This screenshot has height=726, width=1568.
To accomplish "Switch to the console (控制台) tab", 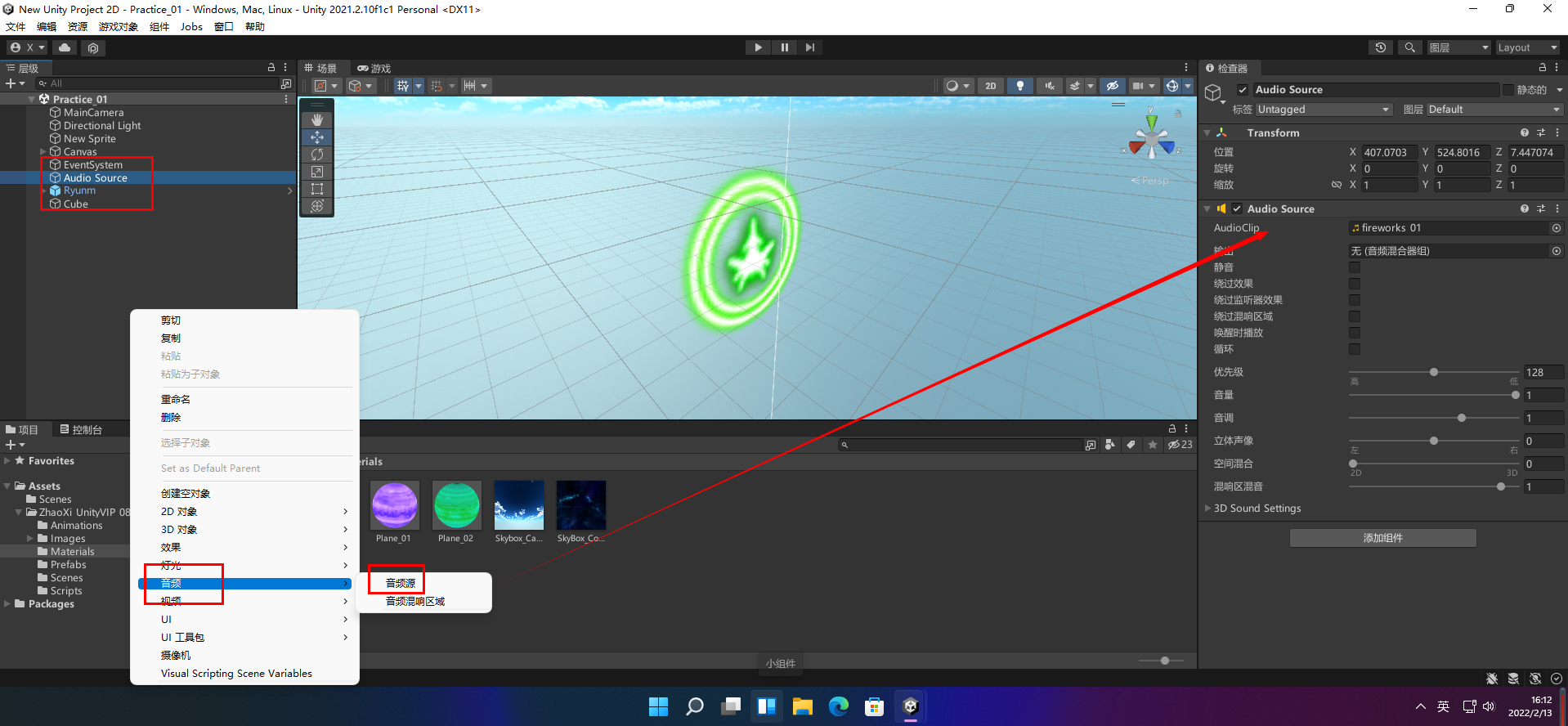I will click(81, 429).
